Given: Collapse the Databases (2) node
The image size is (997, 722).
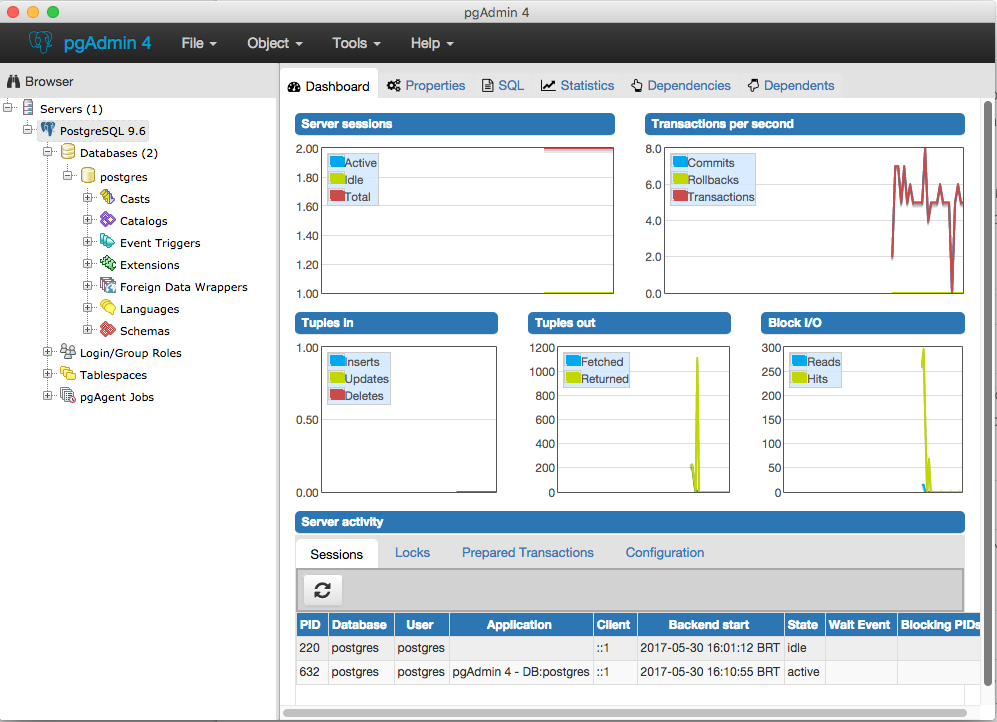Looking at the screenshot, I should pyautogui.click(x=48, y=151).
